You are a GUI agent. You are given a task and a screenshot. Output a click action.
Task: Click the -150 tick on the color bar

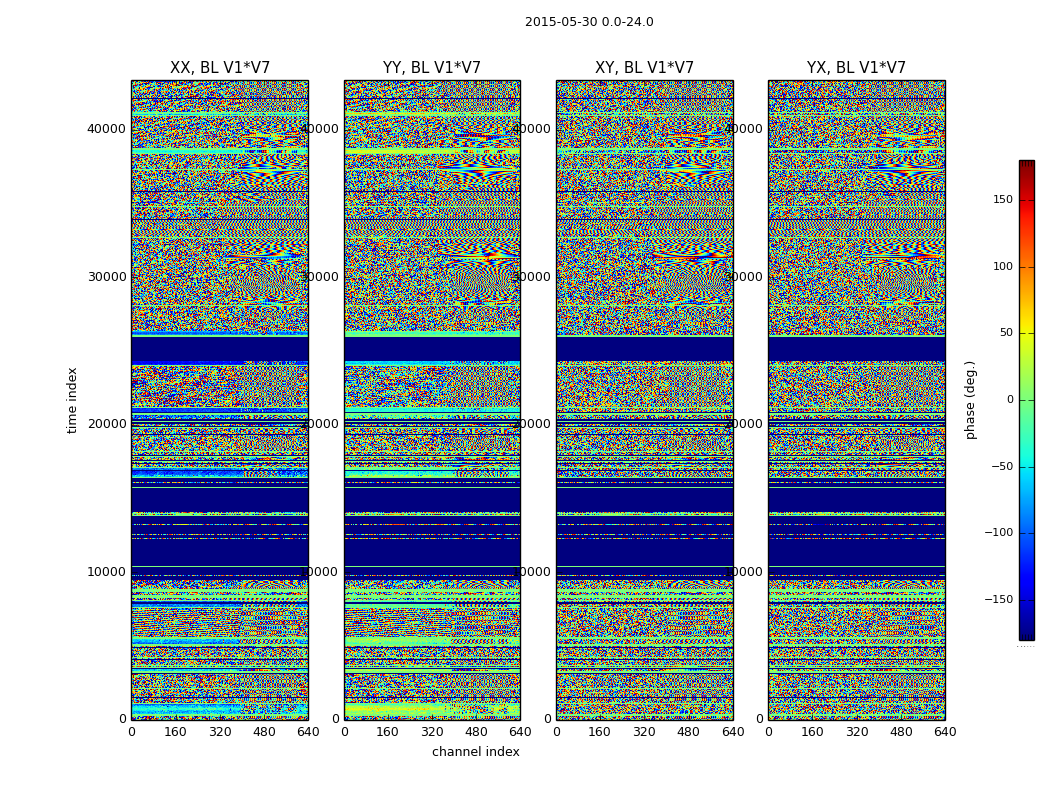(998, 599)
